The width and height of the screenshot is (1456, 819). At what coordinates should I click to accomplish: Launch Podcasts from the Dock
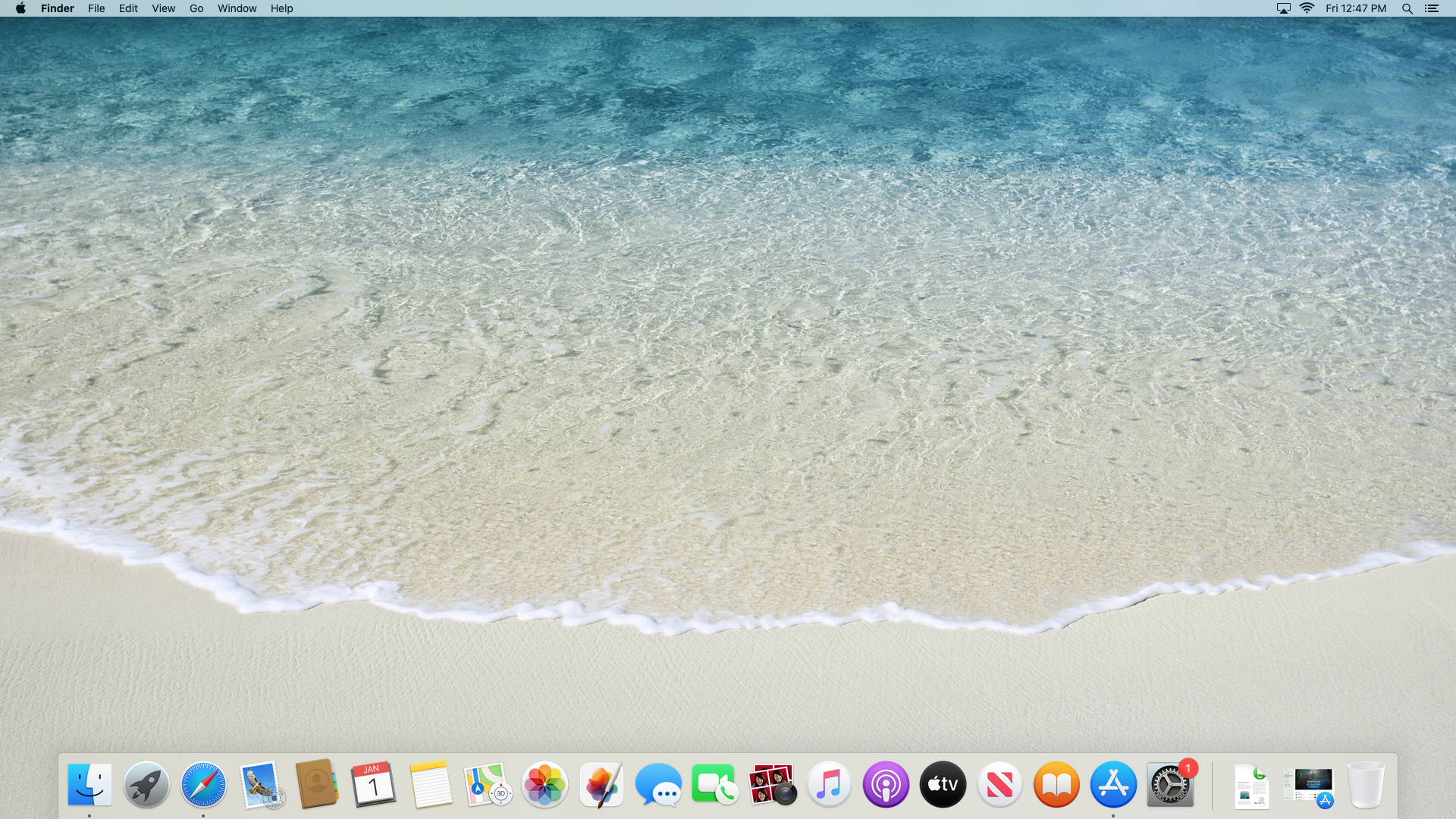click(886, 784)
